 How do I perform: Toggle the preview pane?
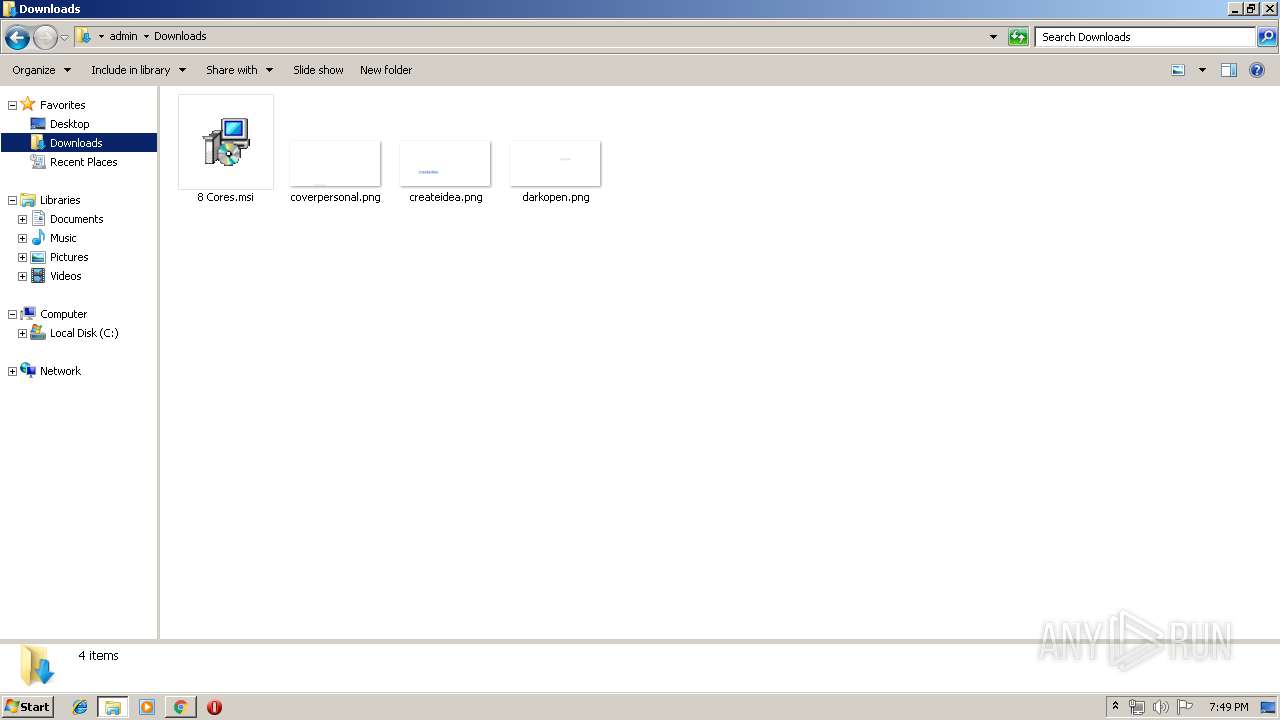point(1229,70)
